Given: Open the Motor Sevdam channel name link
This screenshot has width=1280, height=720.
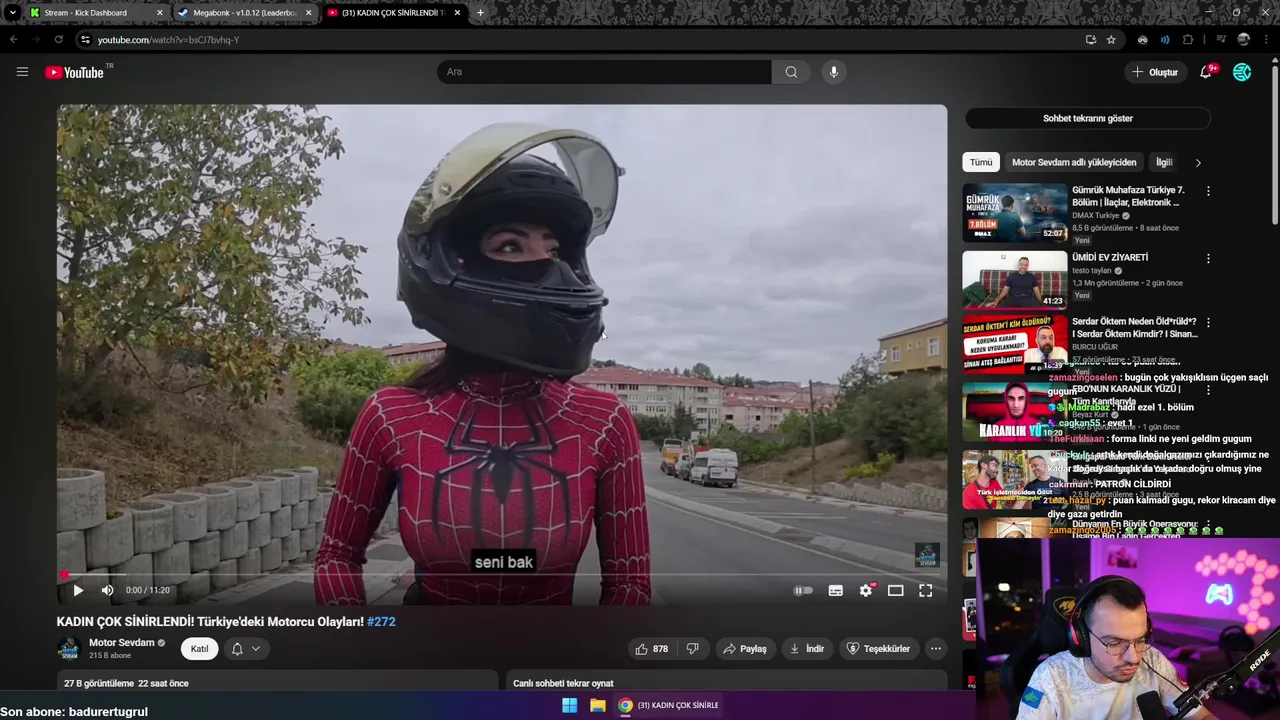Looking at the screenshot, I should click(122, 643).
